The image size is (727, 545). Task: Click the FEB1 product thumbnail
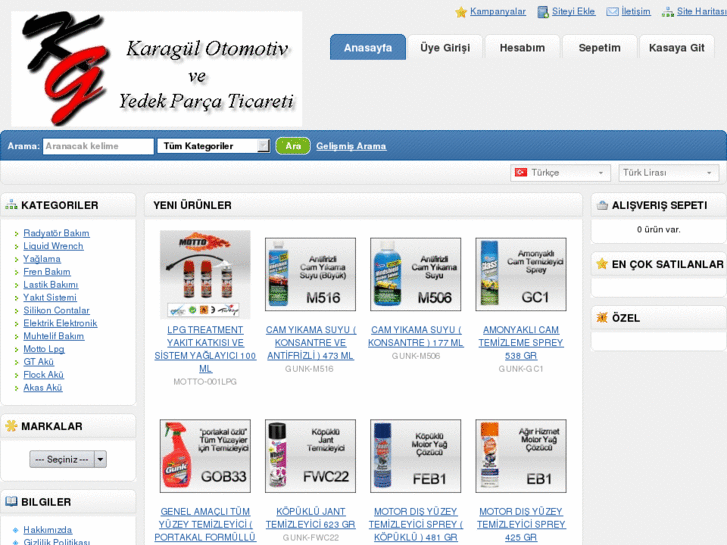coord(415,456)
